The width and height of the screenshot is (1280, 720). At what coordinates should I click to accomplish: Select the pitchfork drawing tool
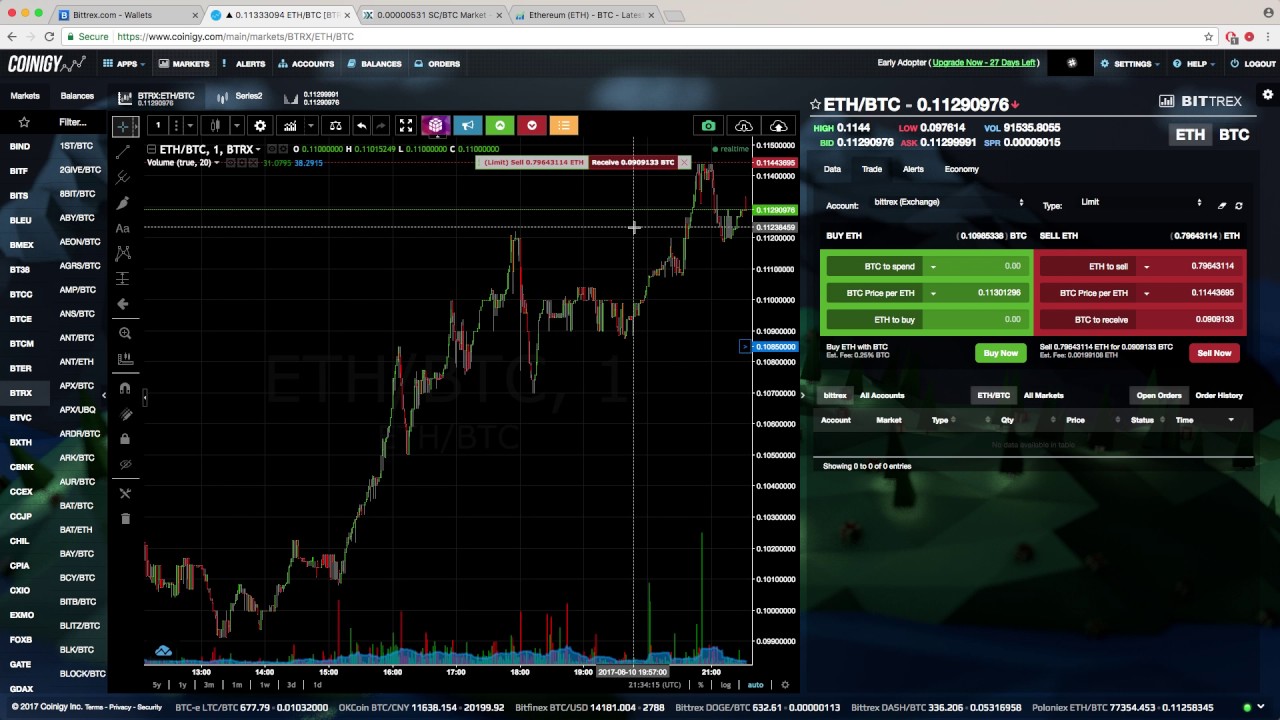pyautogui.click(x=124, y=177)
